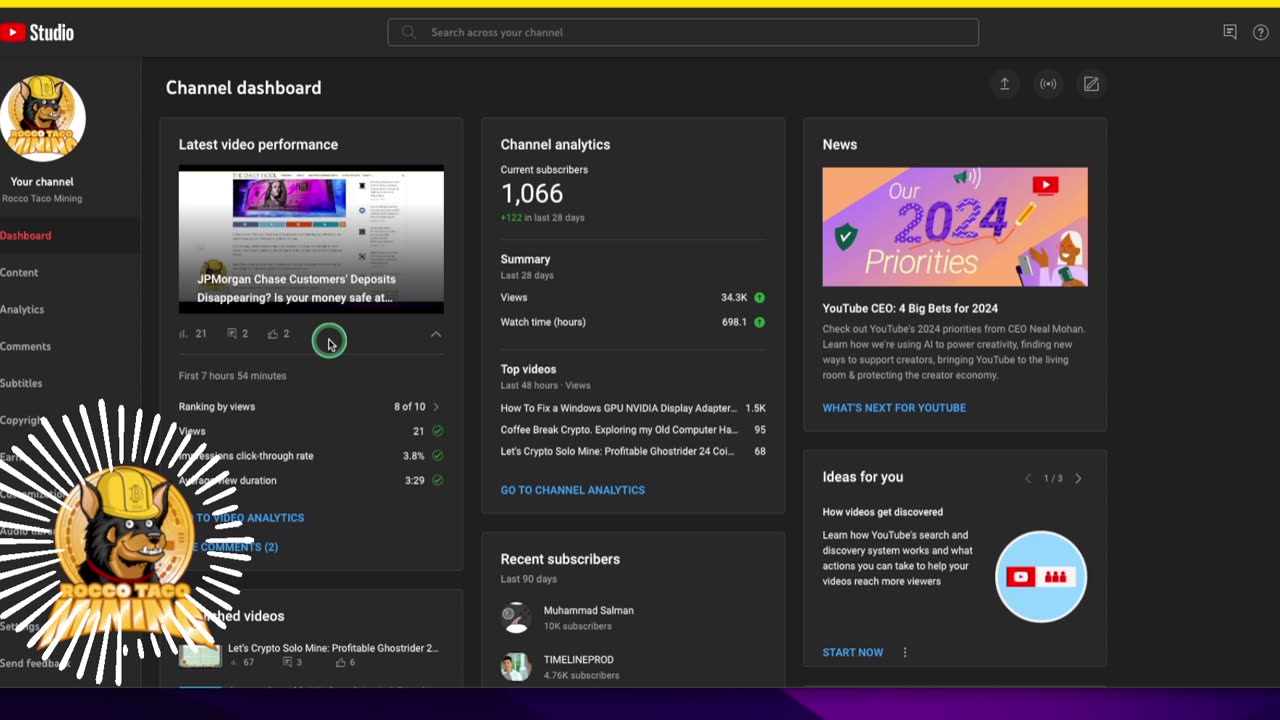Click the Ranking by views row label

click(217, 407)
